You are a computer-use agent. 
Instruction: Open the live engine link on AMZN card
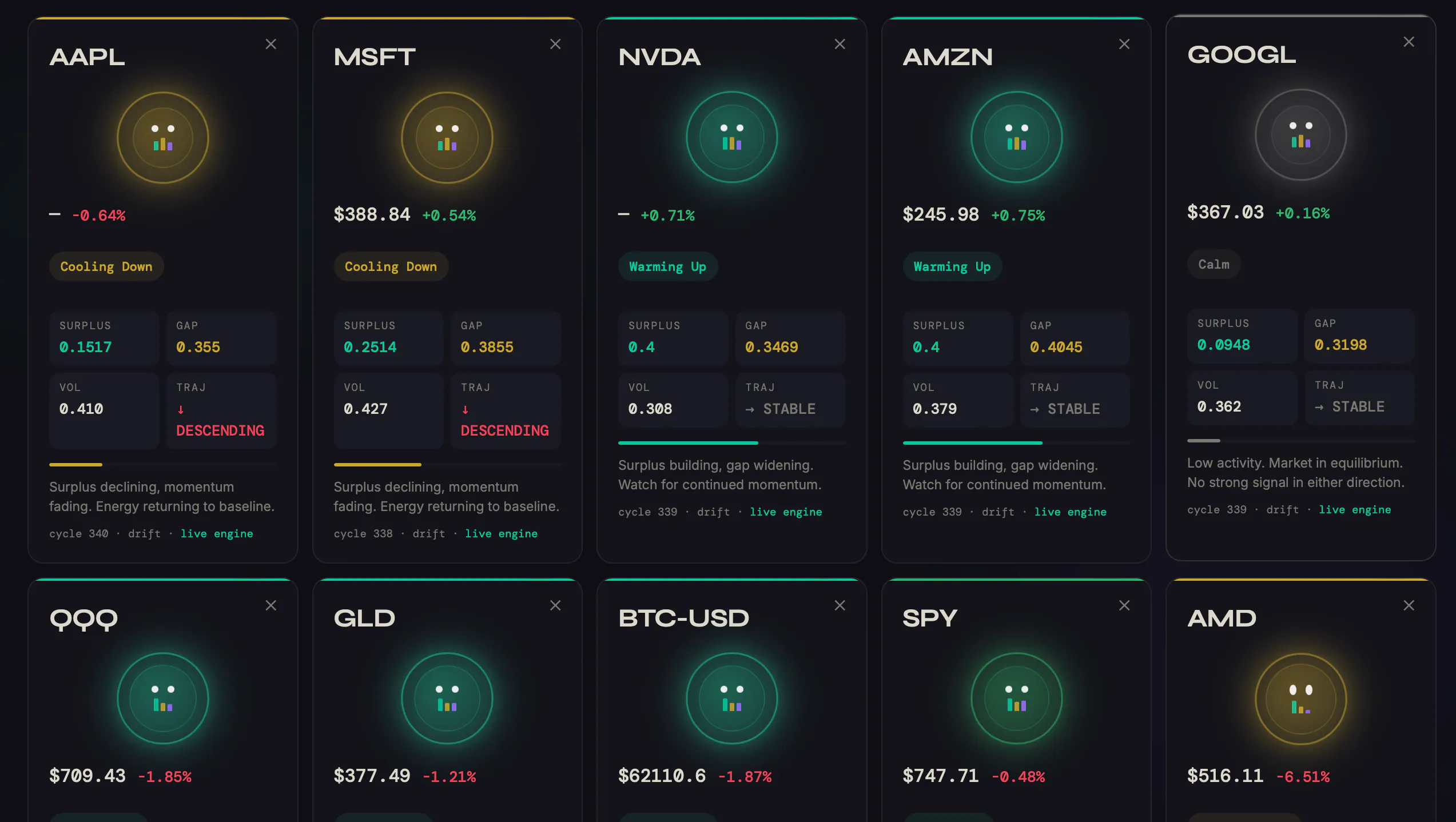(x=1070, y=512)
